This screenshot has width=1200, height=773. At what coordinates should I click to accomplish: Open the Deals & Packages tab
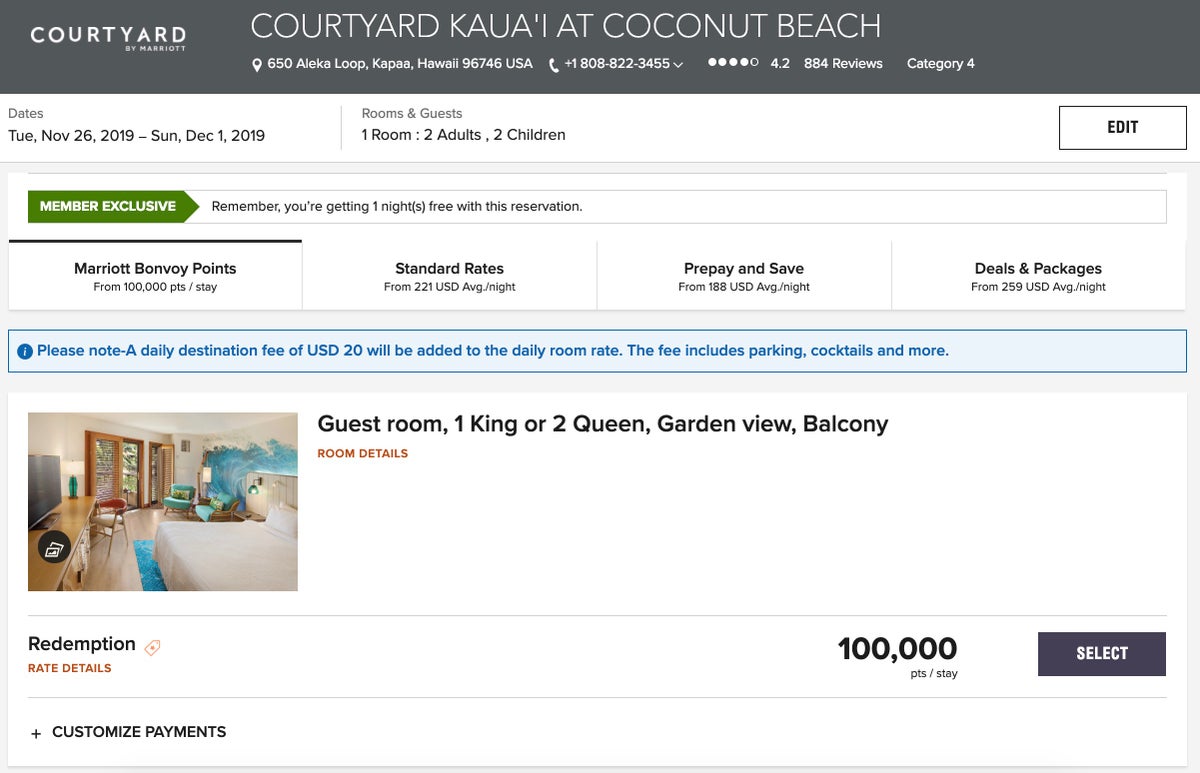(x=1038, y=274)
